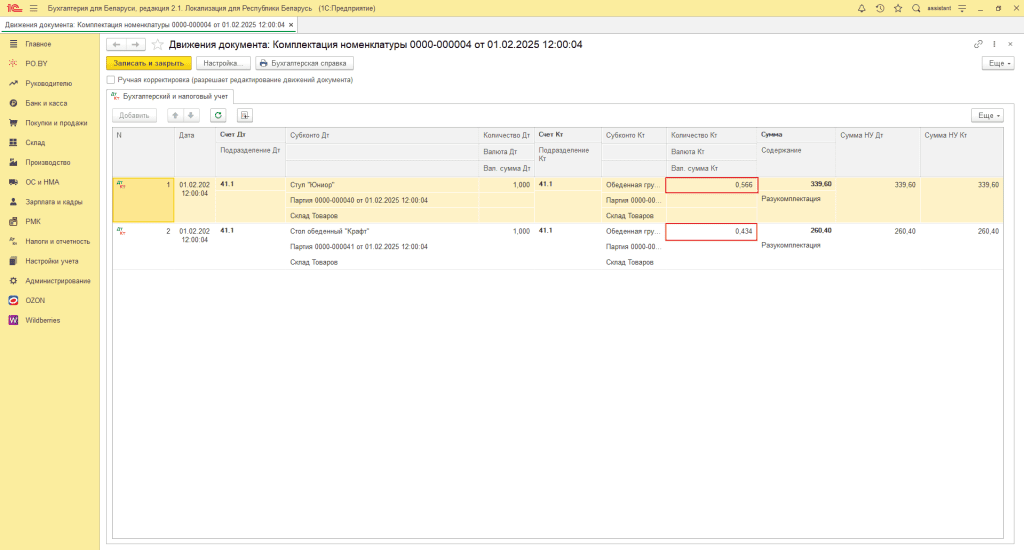Open the history clock icon
This screenshot has height=550, width=1024.
point(879,8)
